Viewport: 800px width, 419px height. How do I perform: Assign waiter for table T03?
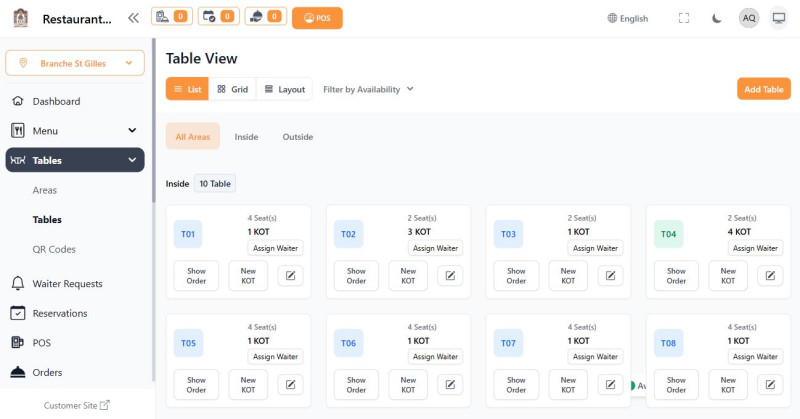tap(595, 248)
